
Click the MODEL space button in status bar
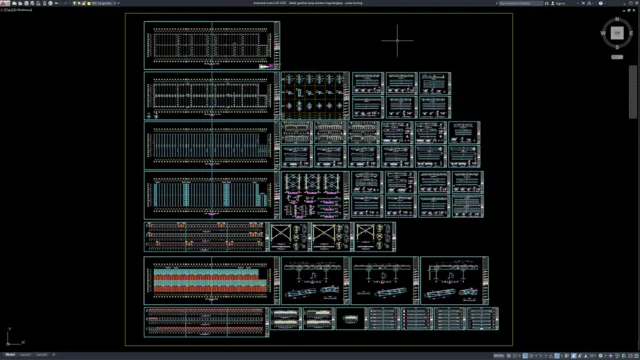click(x=499, y=356)
